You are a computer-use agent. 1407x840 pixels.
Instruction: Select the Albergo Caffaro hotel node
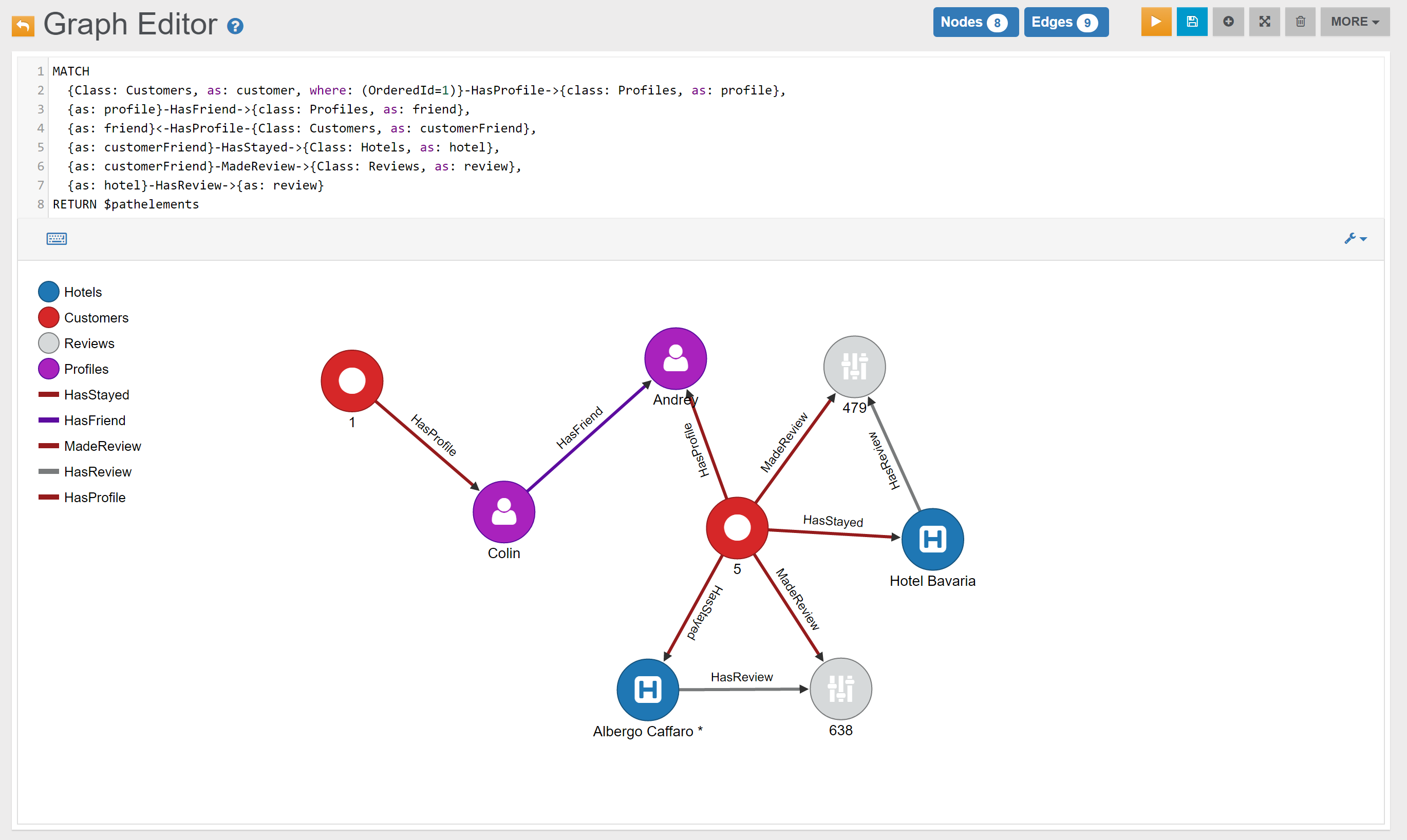pyautogui.click(x=647, y=690)
